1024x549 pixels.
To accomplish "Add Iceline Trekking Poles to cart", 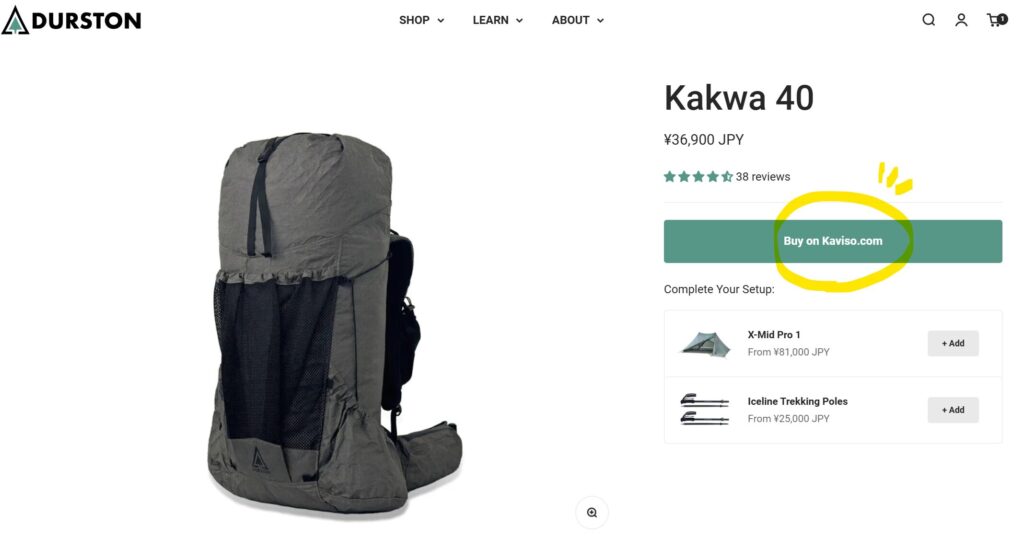I will pyautogui.click(x=953, y=410).
